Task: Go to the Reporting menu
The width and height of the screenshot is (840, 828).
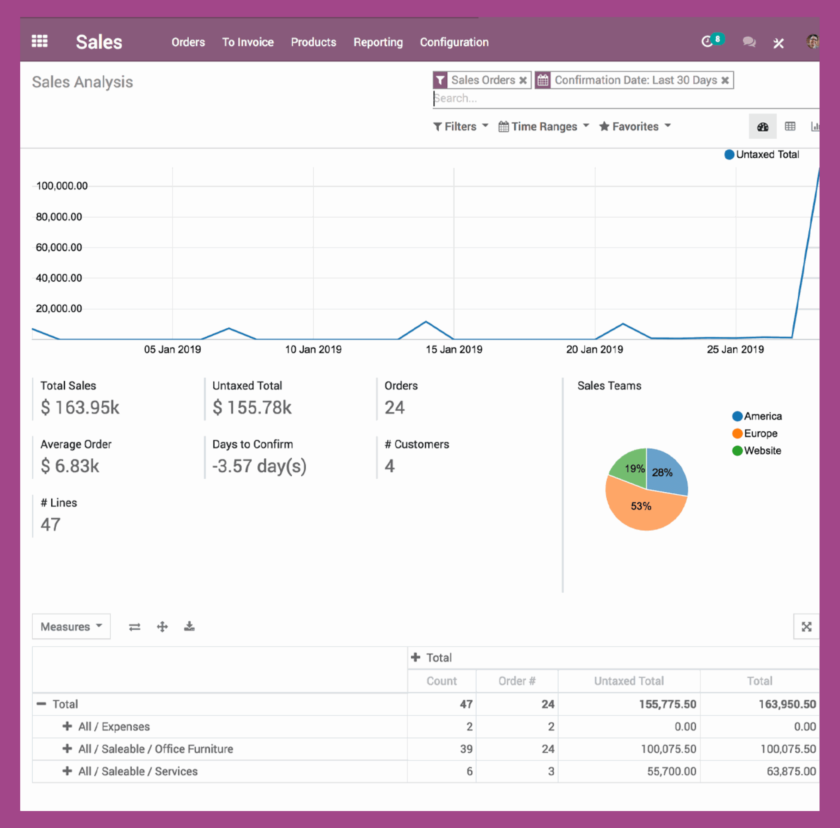Action: click(378, 42)
